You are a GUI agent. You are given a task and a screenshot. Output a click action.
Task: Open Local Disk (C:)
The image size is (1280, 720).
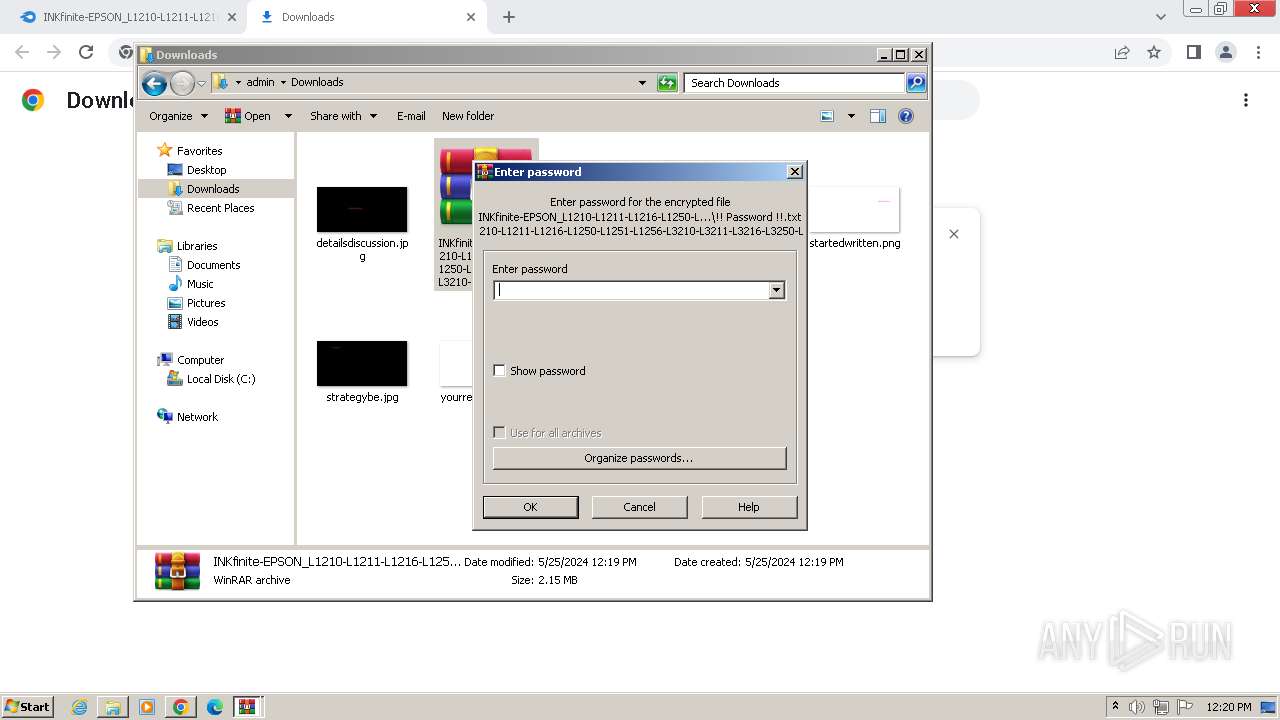pyautogui.click(x=220, y=379)
